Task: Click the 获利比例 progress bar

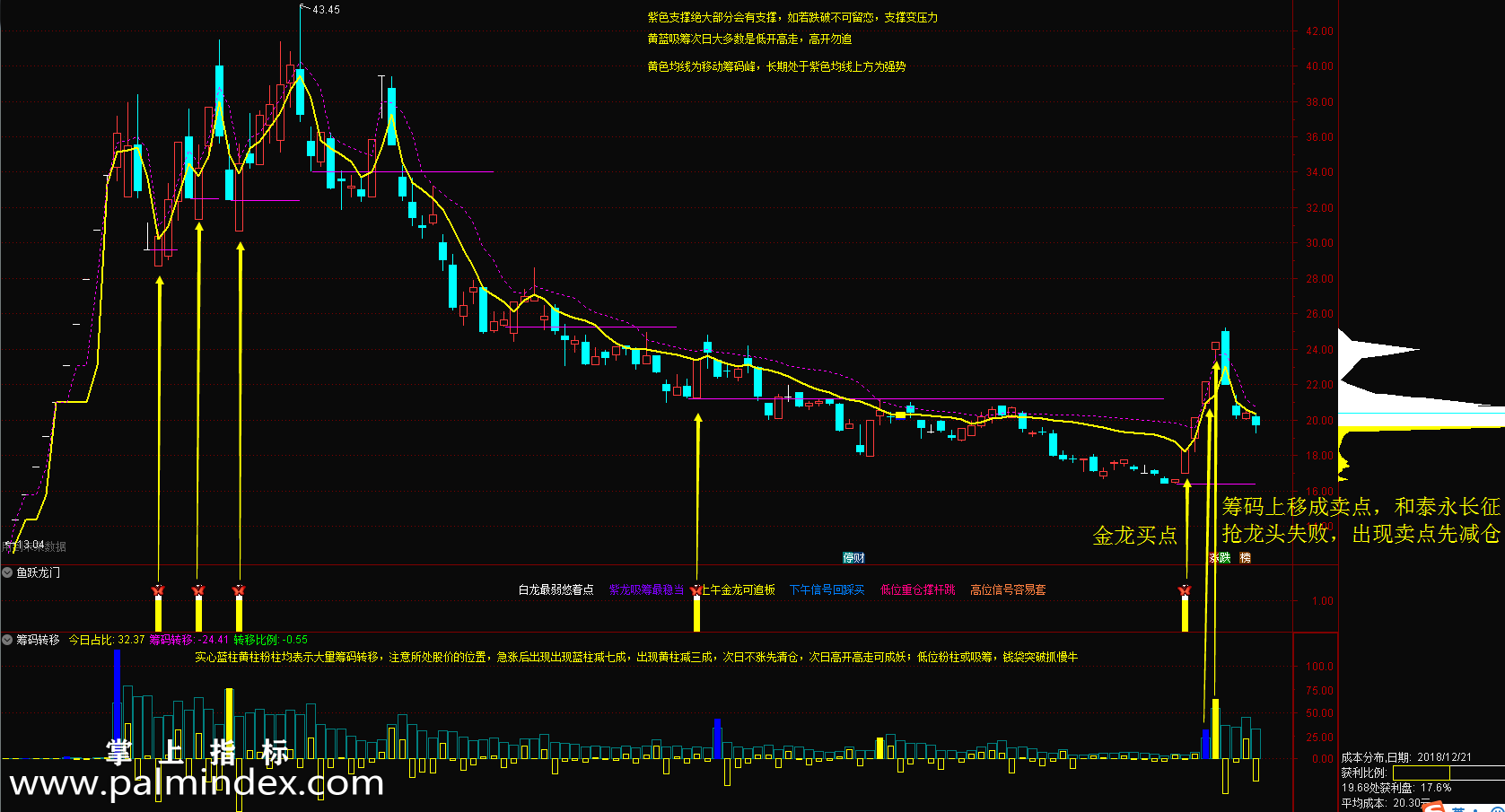Action: [x=1448, y=772]
